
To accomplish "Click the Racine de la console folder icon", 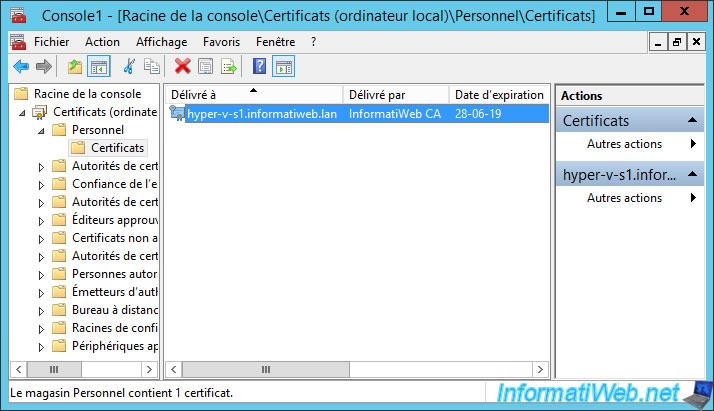I will [21, 94].
